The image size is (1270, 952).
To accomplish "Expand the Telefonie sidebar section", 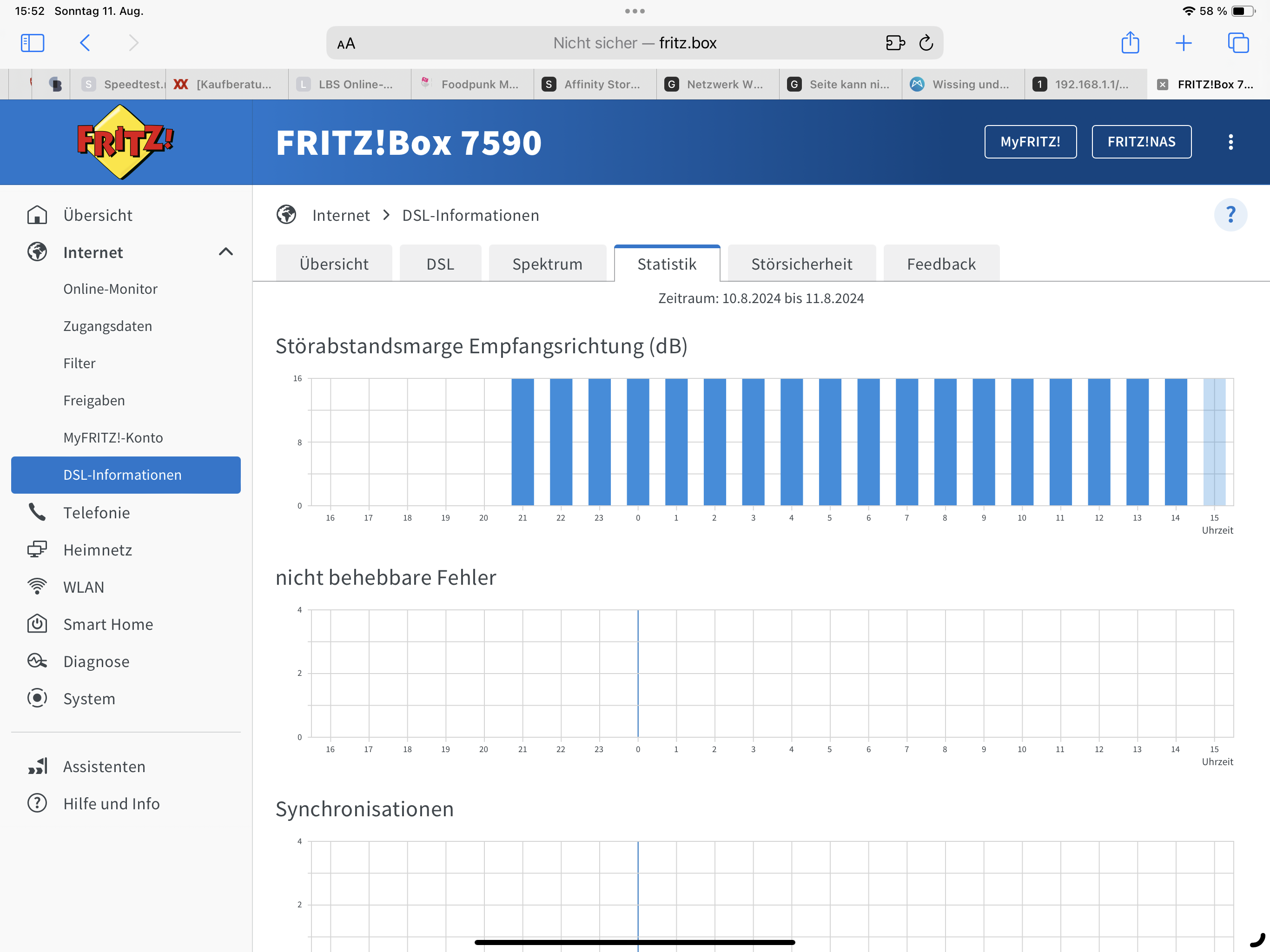I will click(96, 512).
